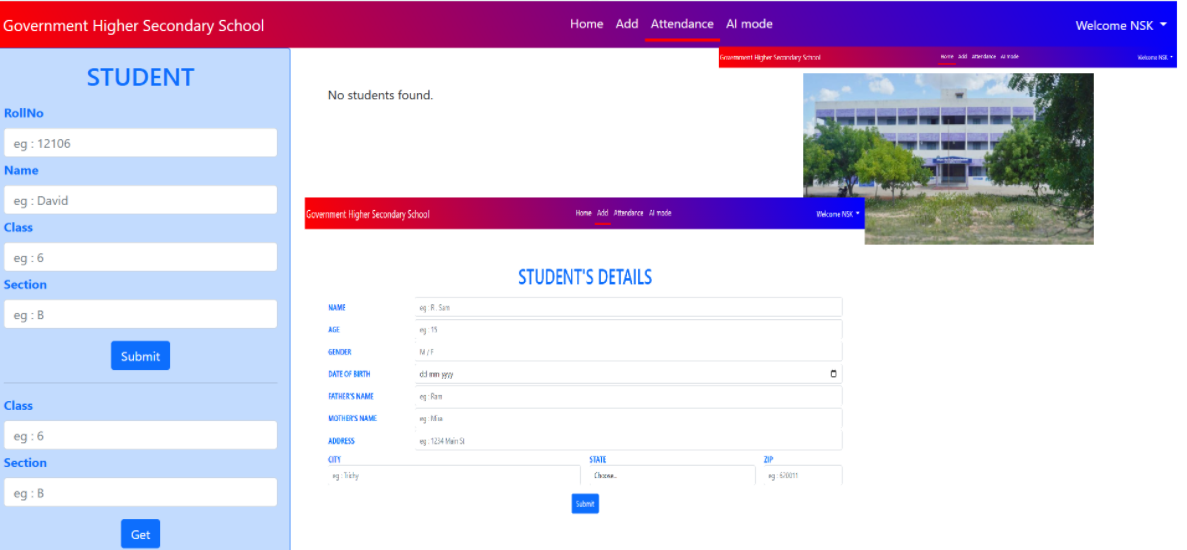Click the Class field above Get button

140,436
